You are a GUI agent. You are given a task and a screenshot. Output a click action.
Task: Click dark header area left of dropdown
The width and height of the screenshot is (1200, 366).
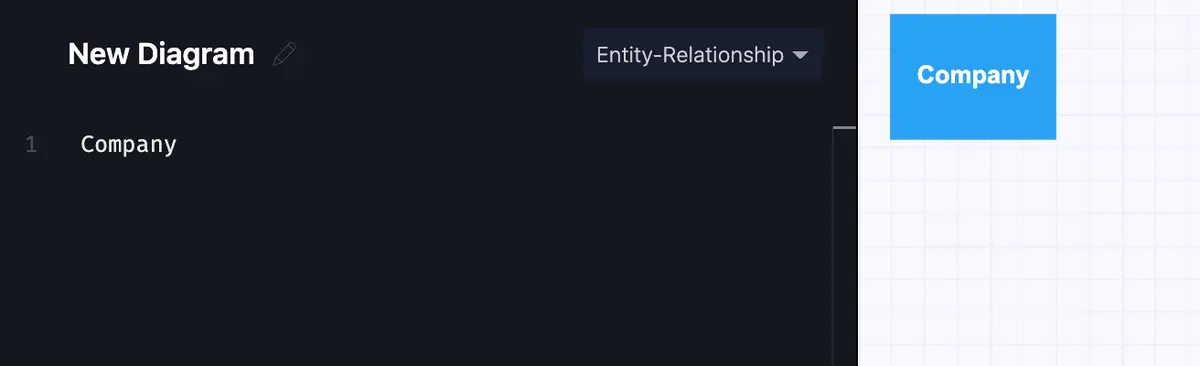pos(440,55)
